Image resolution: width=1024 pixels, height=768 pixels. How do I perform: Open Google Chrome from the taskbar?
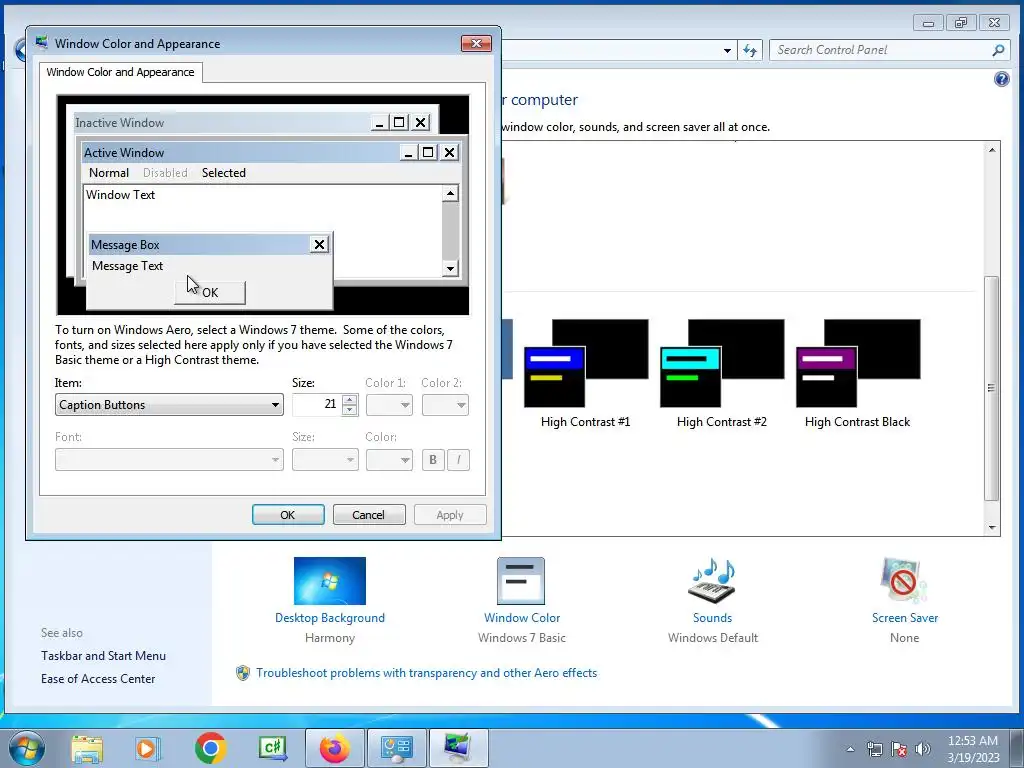click(x=210, y=748)
